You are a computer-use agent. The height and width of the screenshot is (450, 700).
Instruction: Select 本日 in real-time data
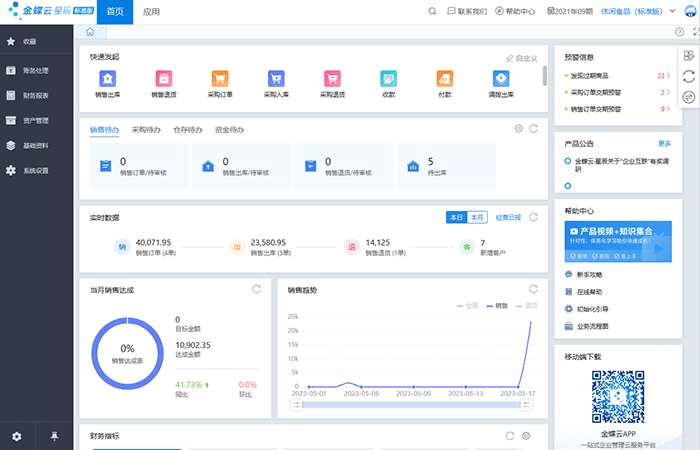click(x=456, y=217)
